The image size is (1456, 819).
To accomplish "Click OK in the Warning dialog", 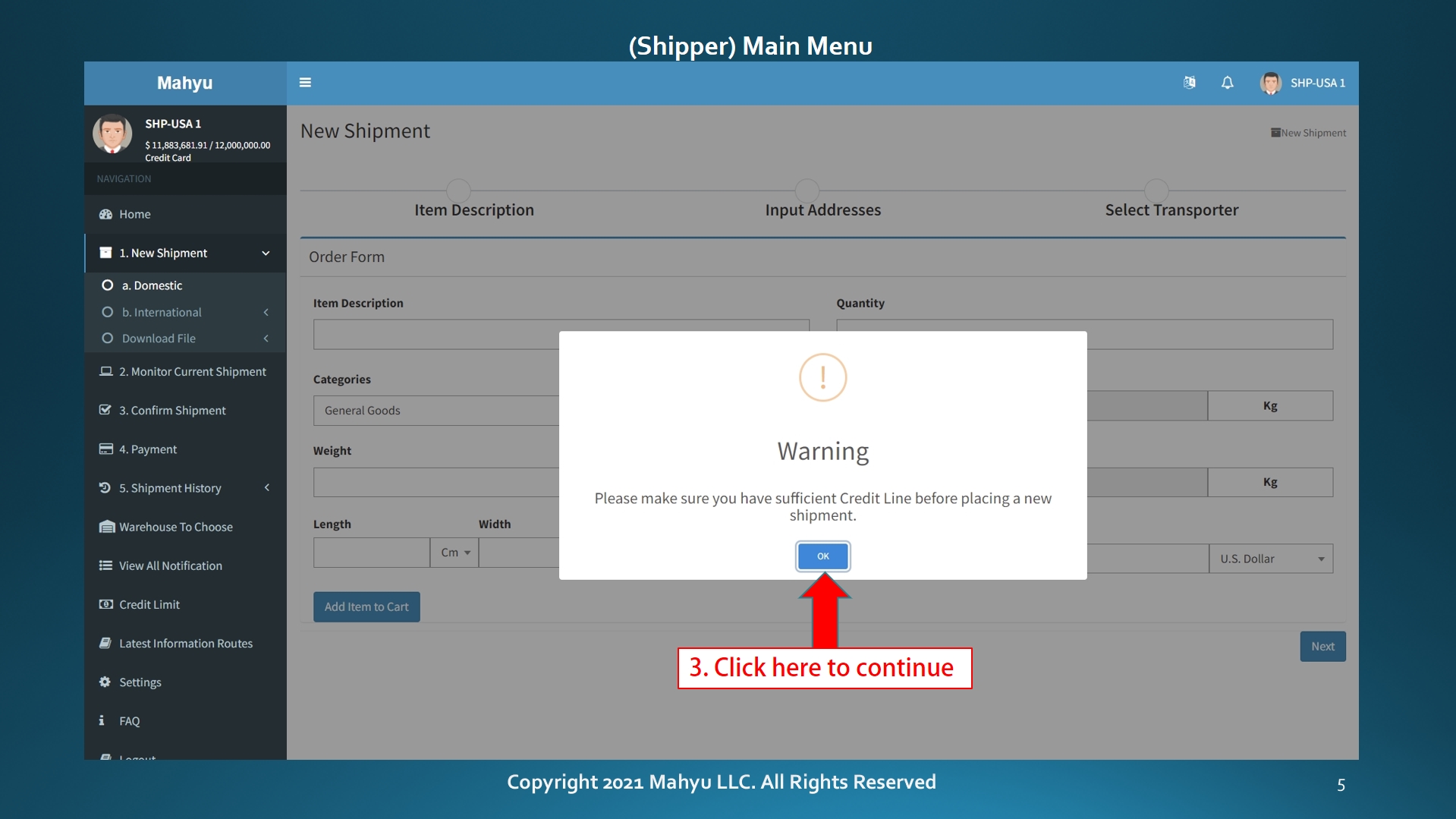I will click(822, 556).
